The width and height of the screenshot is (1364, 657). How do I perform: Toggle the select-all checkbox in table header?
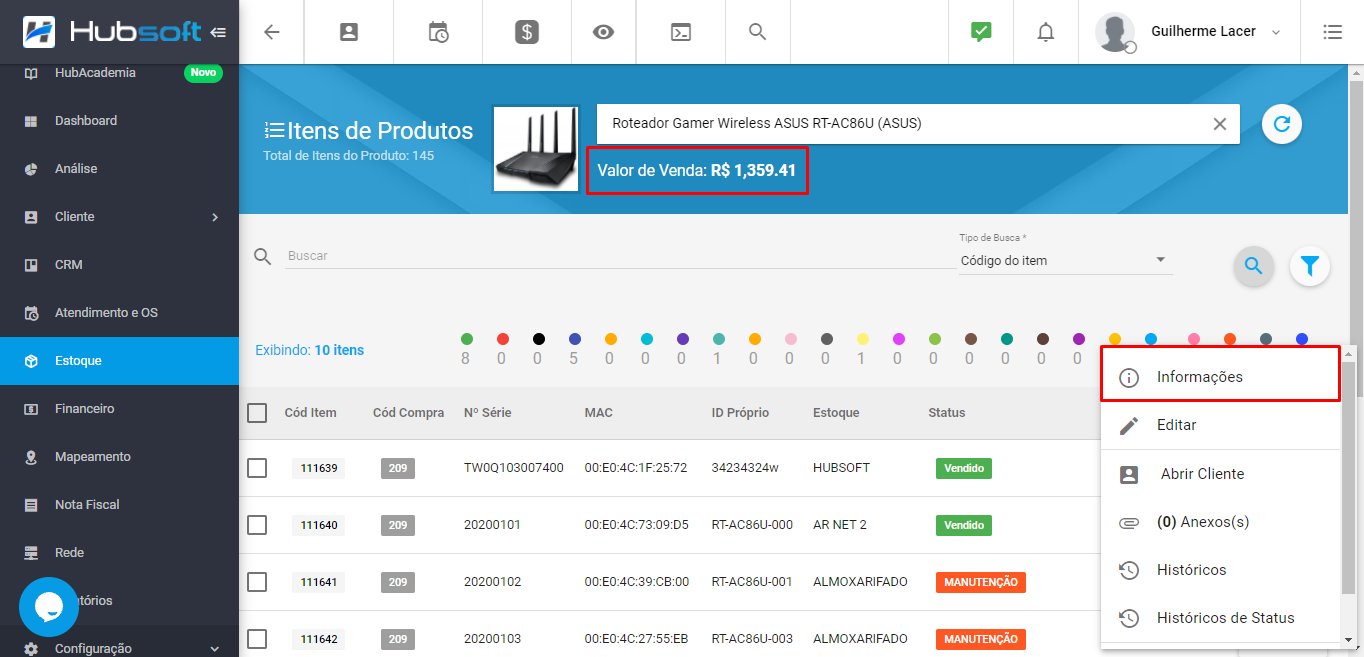[x=257, y=413]
